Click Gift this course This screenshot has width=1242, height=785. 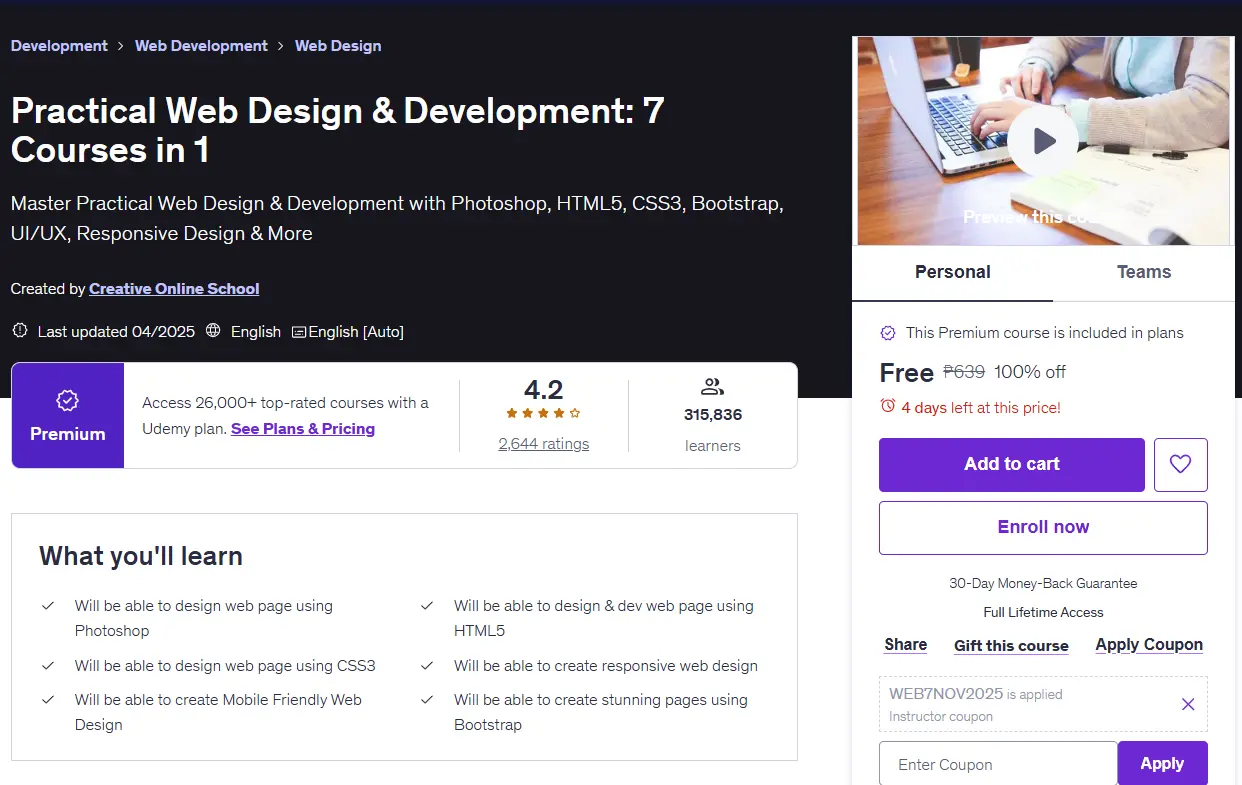[1011, 646]
